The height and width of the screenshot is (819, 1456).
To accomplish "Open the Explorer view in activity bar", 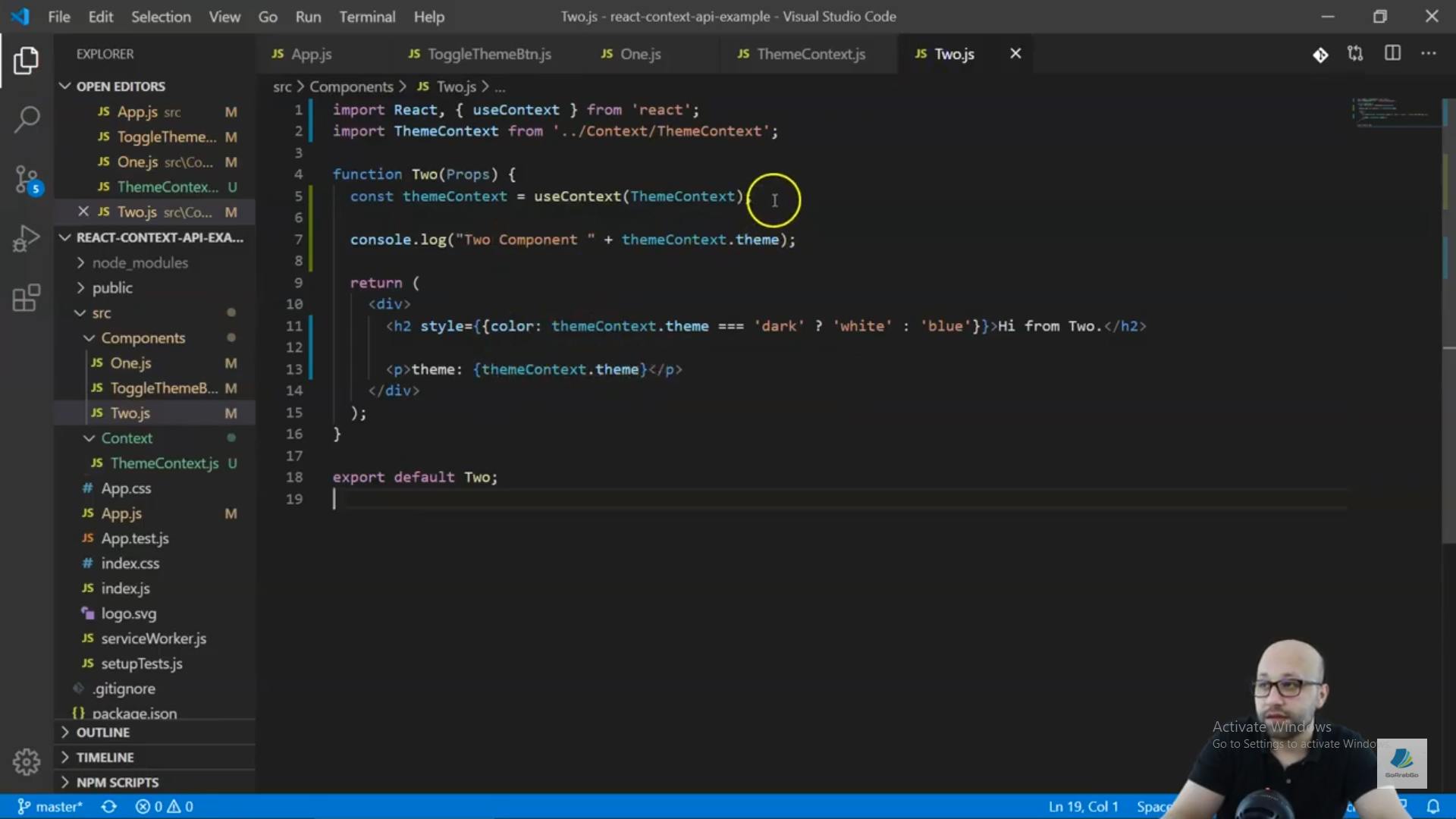I will 27,60.
